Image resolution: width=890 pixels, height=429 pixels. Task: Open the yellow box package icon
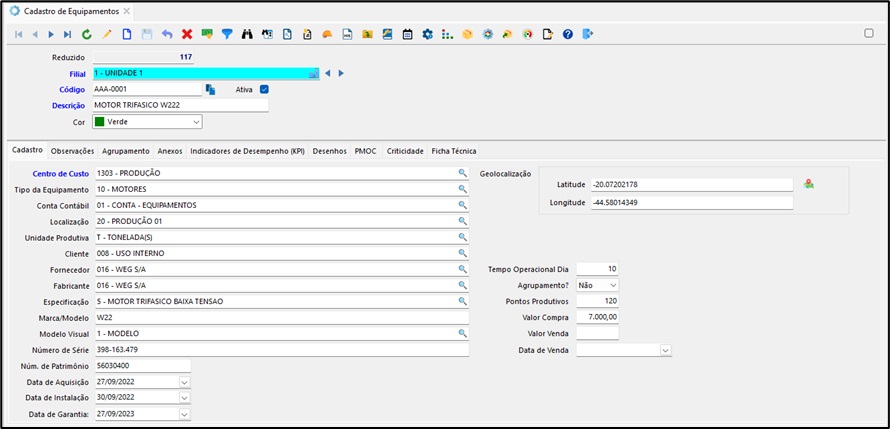click(467, 35)
